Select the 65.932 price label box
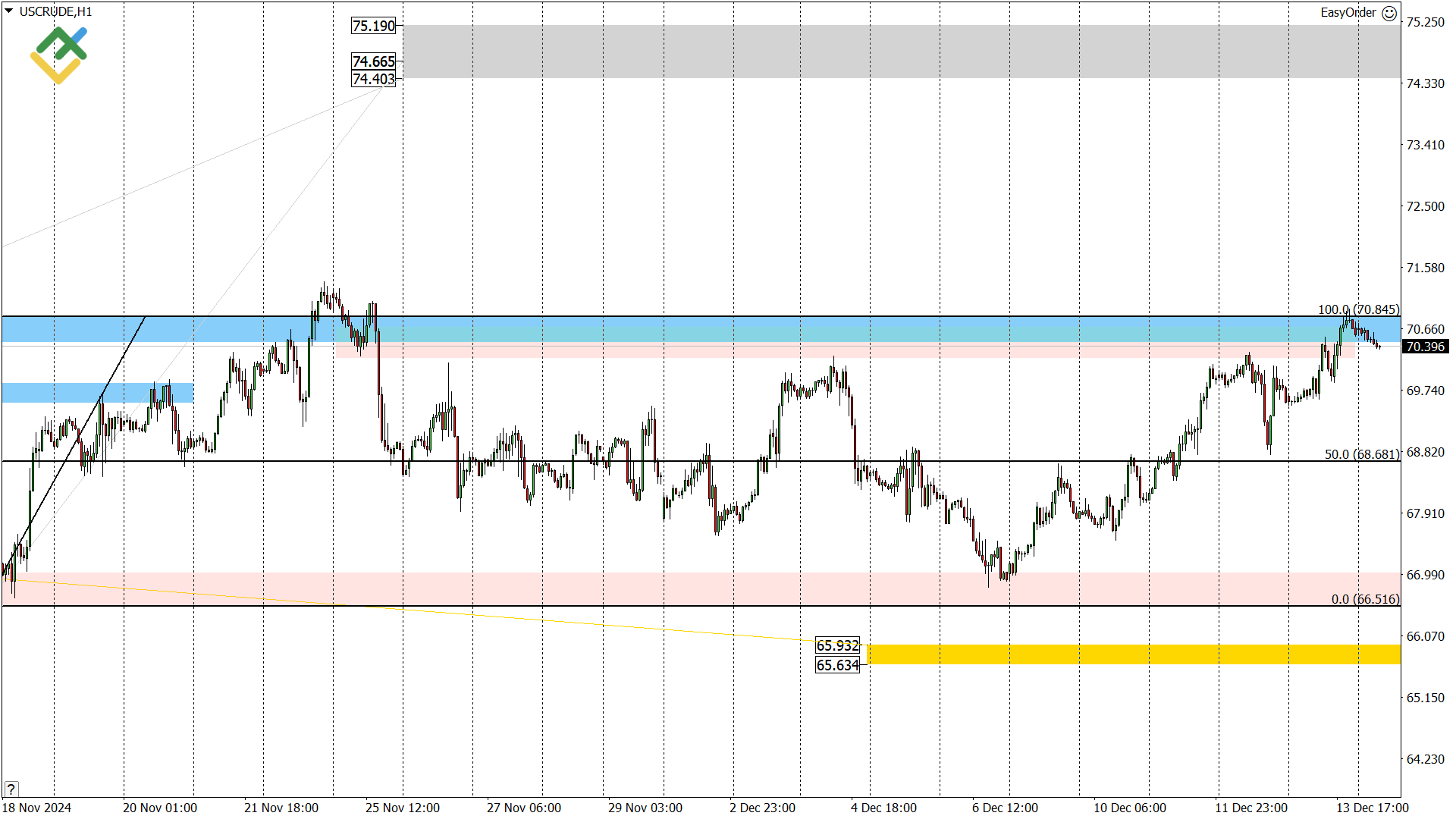 pyautogui.click(x=837, y=645)
